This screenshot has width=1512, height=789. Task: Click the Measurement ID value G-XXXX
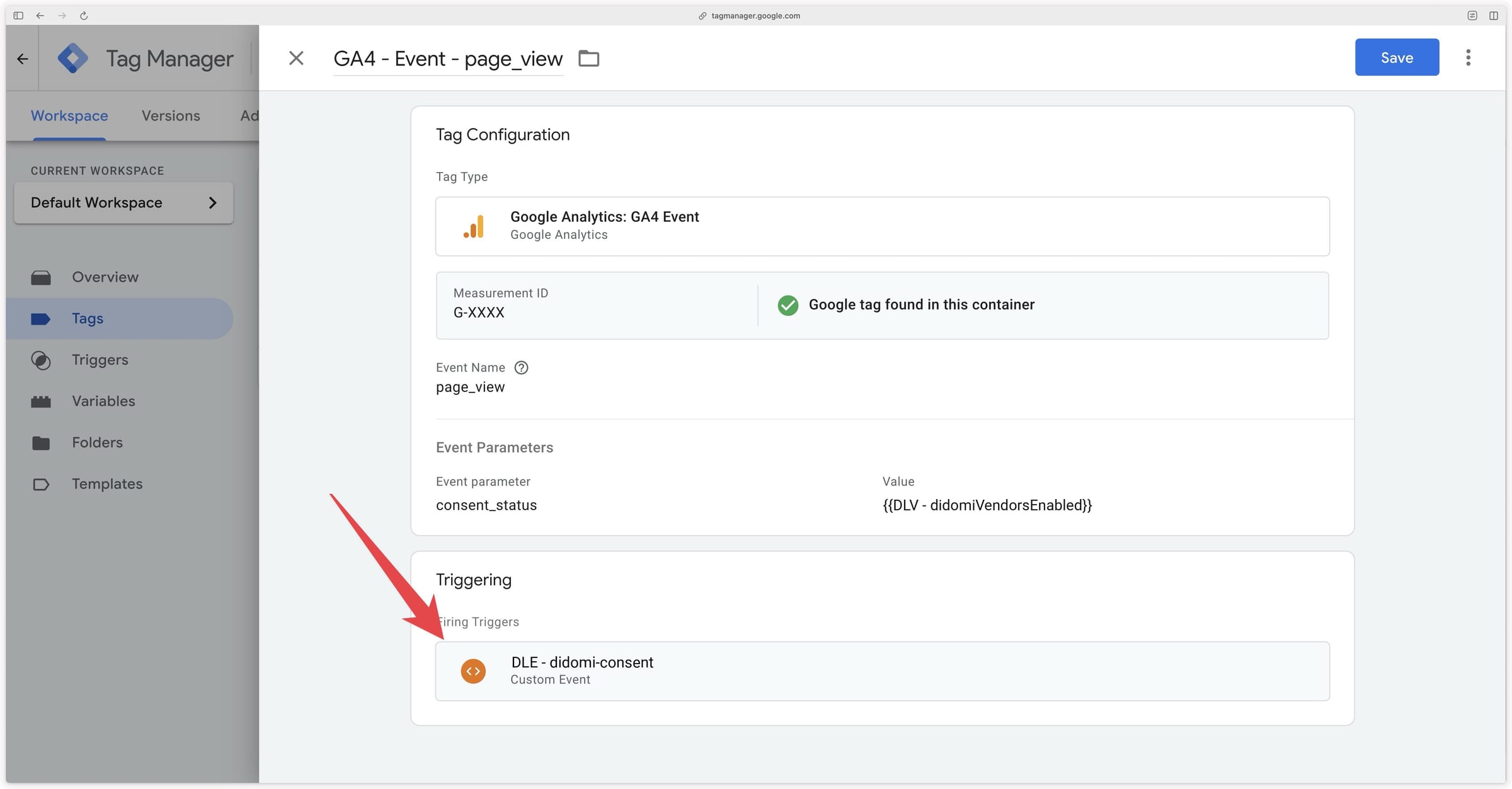[479, 313]
